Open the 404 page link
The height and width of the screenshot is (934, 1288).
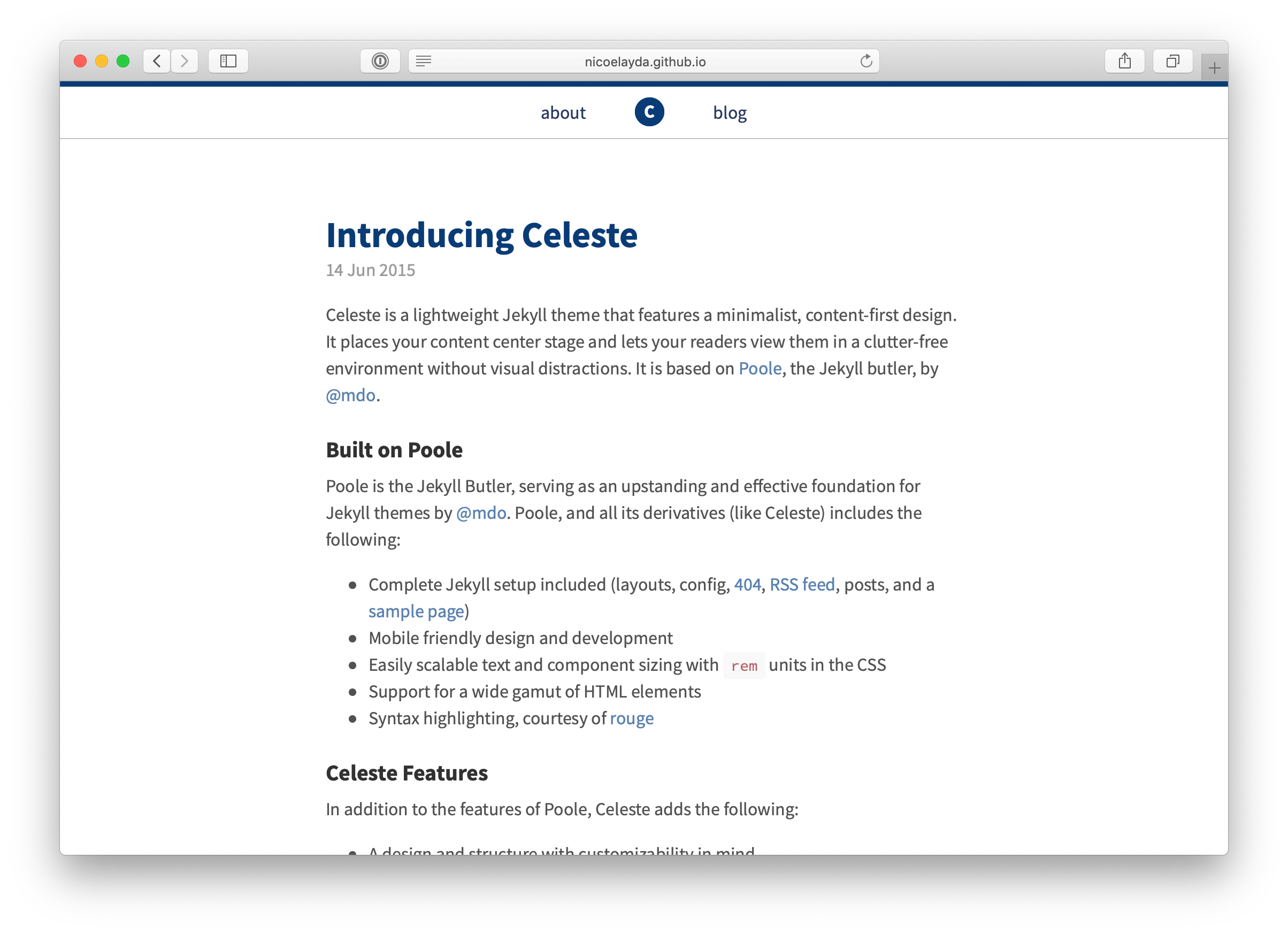[747, 585]
